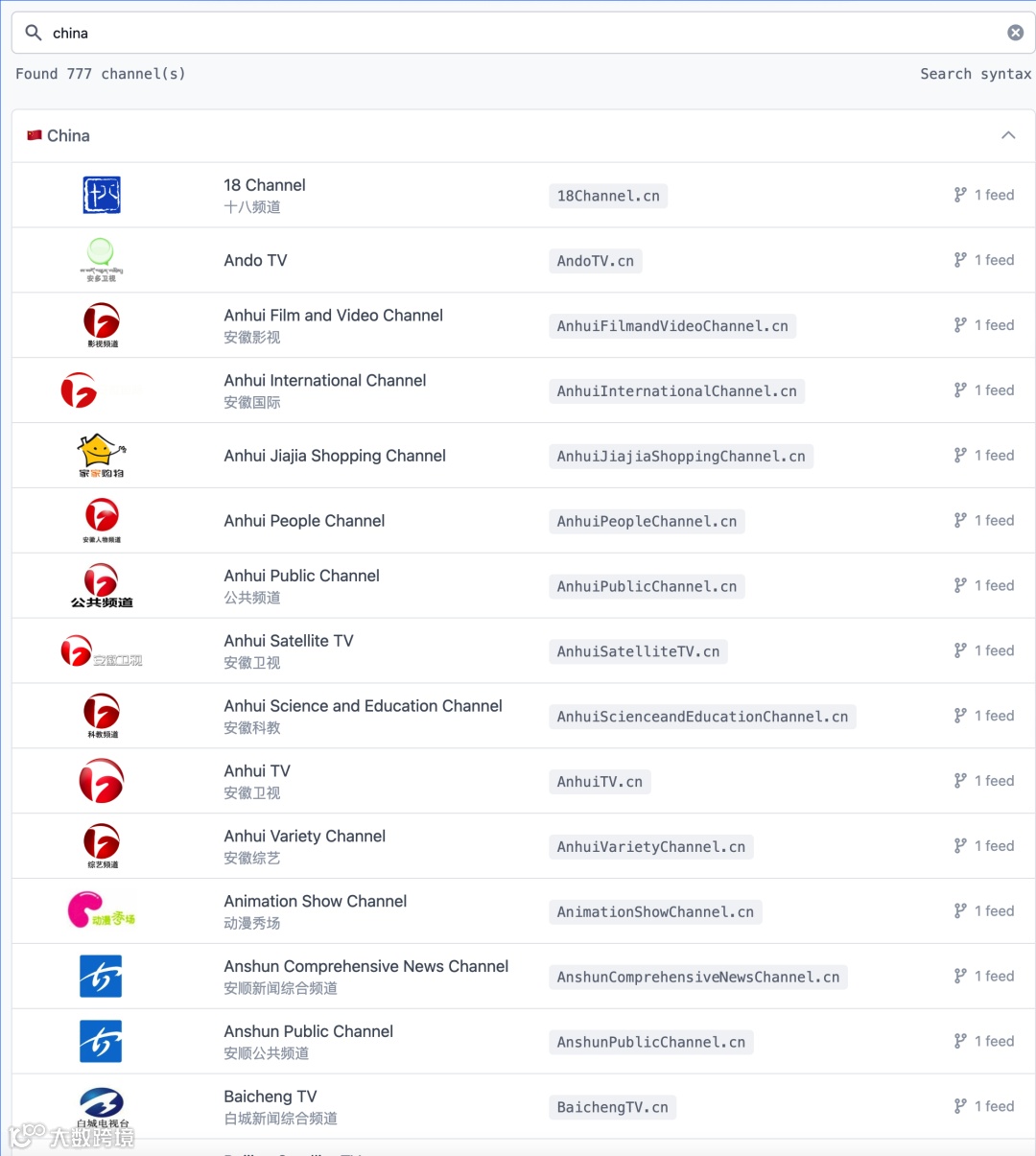Screen dimensions: 1036x1156
Task: Click the AnhuiInternationalChannel.cn ID tag
Action: coord(677,391)
